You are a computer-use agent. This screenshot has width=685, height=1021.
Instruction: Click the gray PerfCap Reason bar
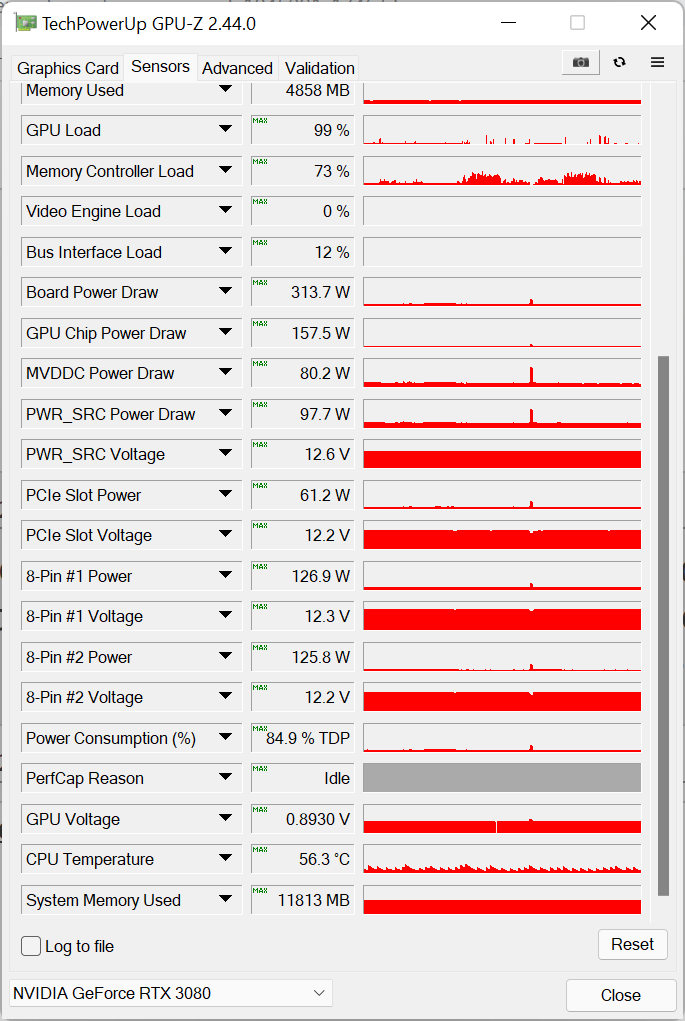[x=502, y=778]
